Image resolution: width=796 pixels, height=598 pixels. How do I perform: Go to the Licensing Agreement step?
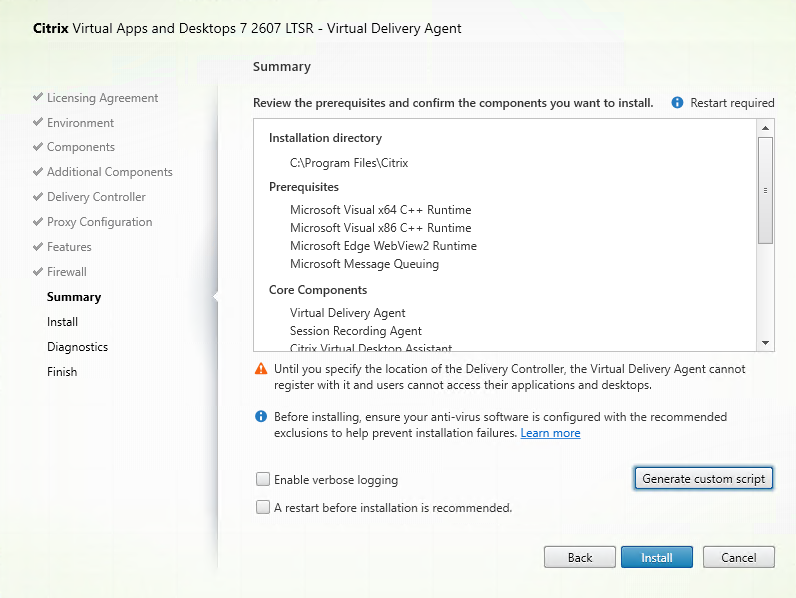point(103,97)
